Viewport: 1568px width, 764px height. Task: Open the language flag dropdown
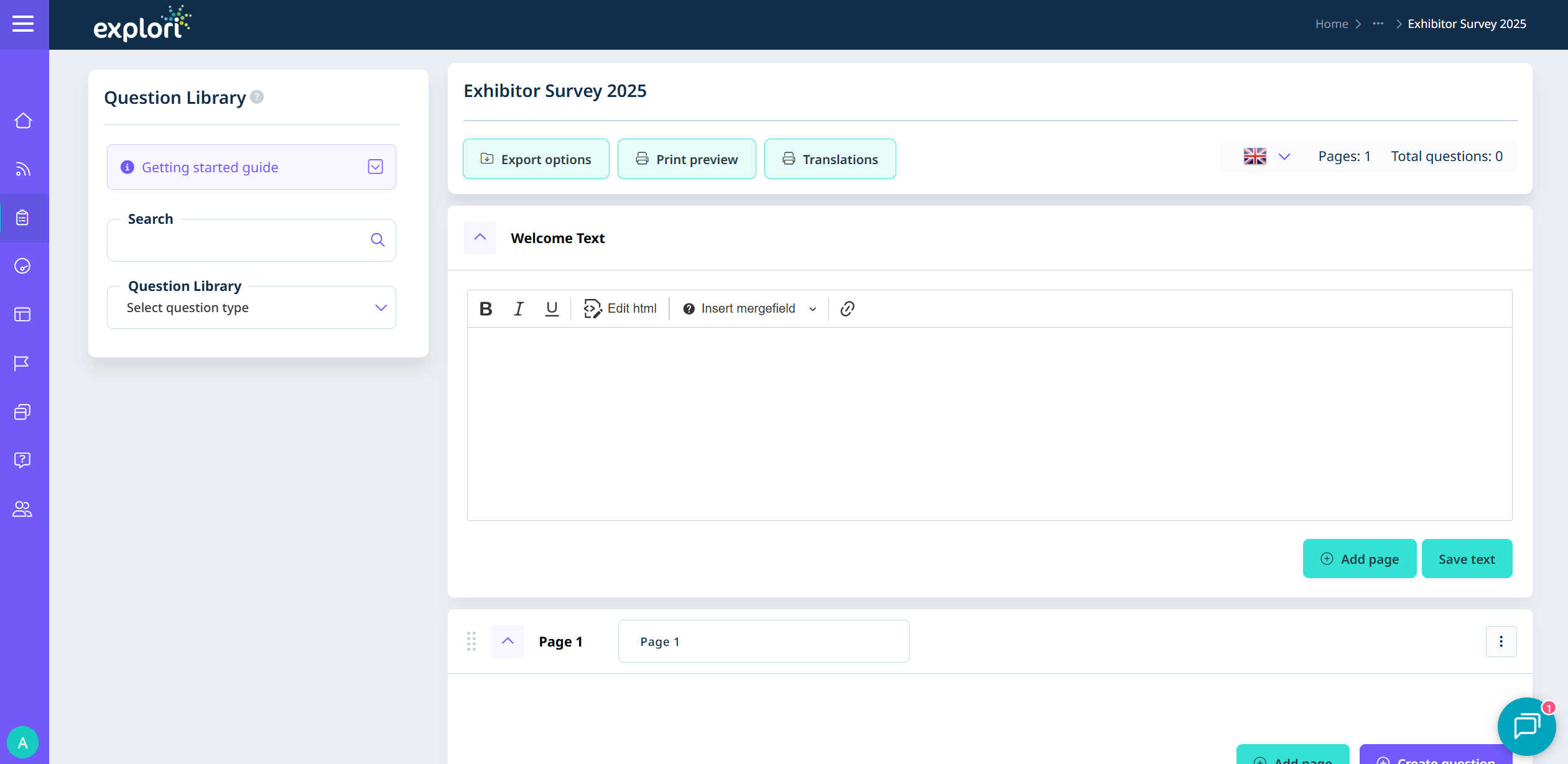(x=1266, y=156)
